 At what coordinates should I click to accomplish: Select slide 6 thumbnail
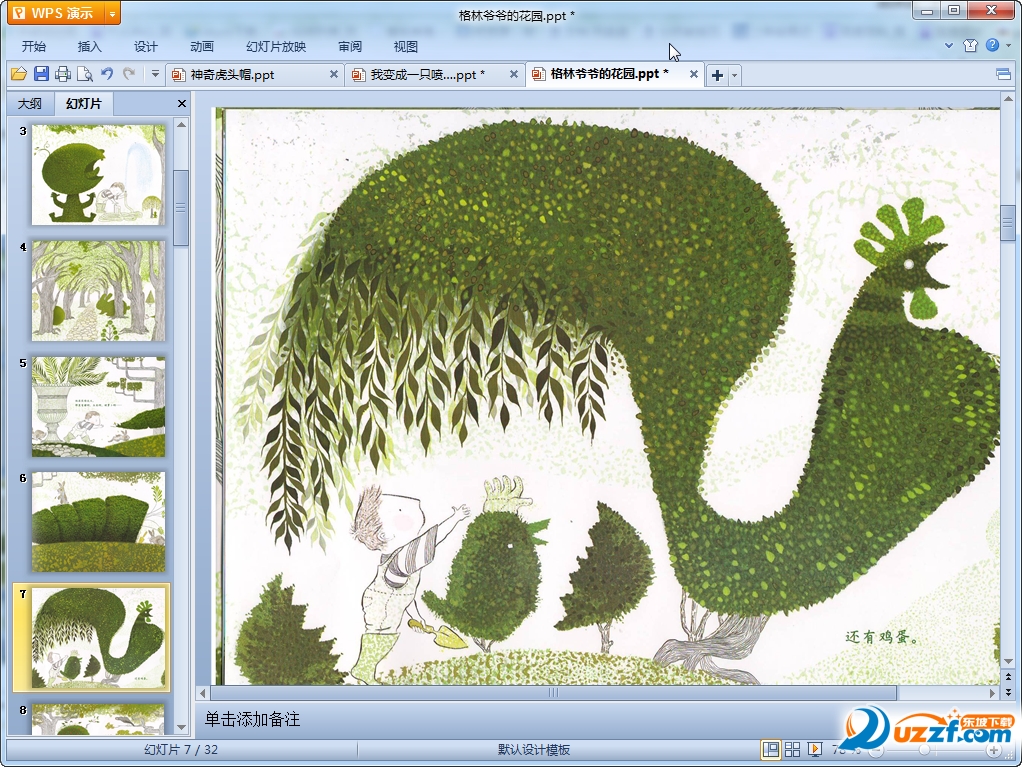pos(98,522)
